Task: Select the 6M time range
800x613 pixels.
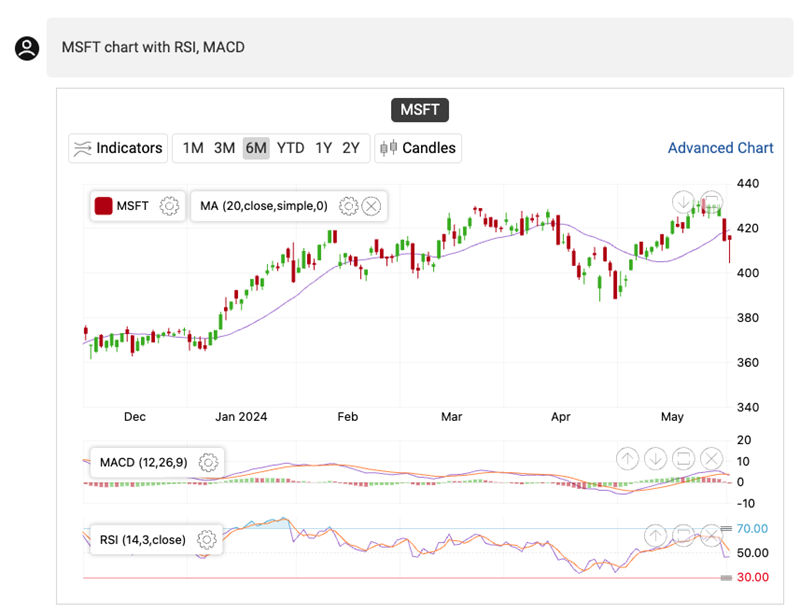Action: click(x=256, y=148)
